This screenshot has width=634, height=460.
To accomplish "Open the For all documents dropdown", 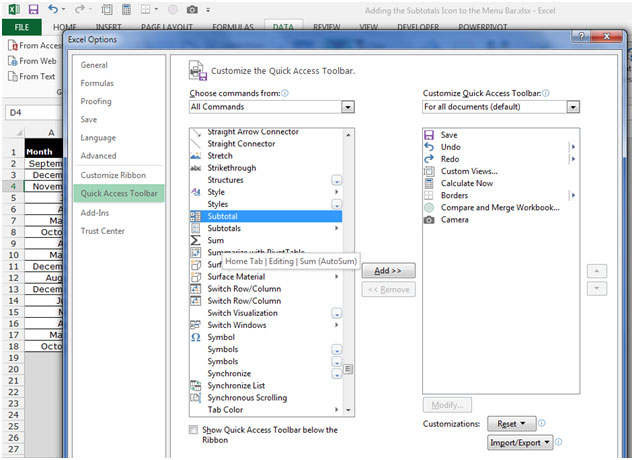I will tap(573, 107).
